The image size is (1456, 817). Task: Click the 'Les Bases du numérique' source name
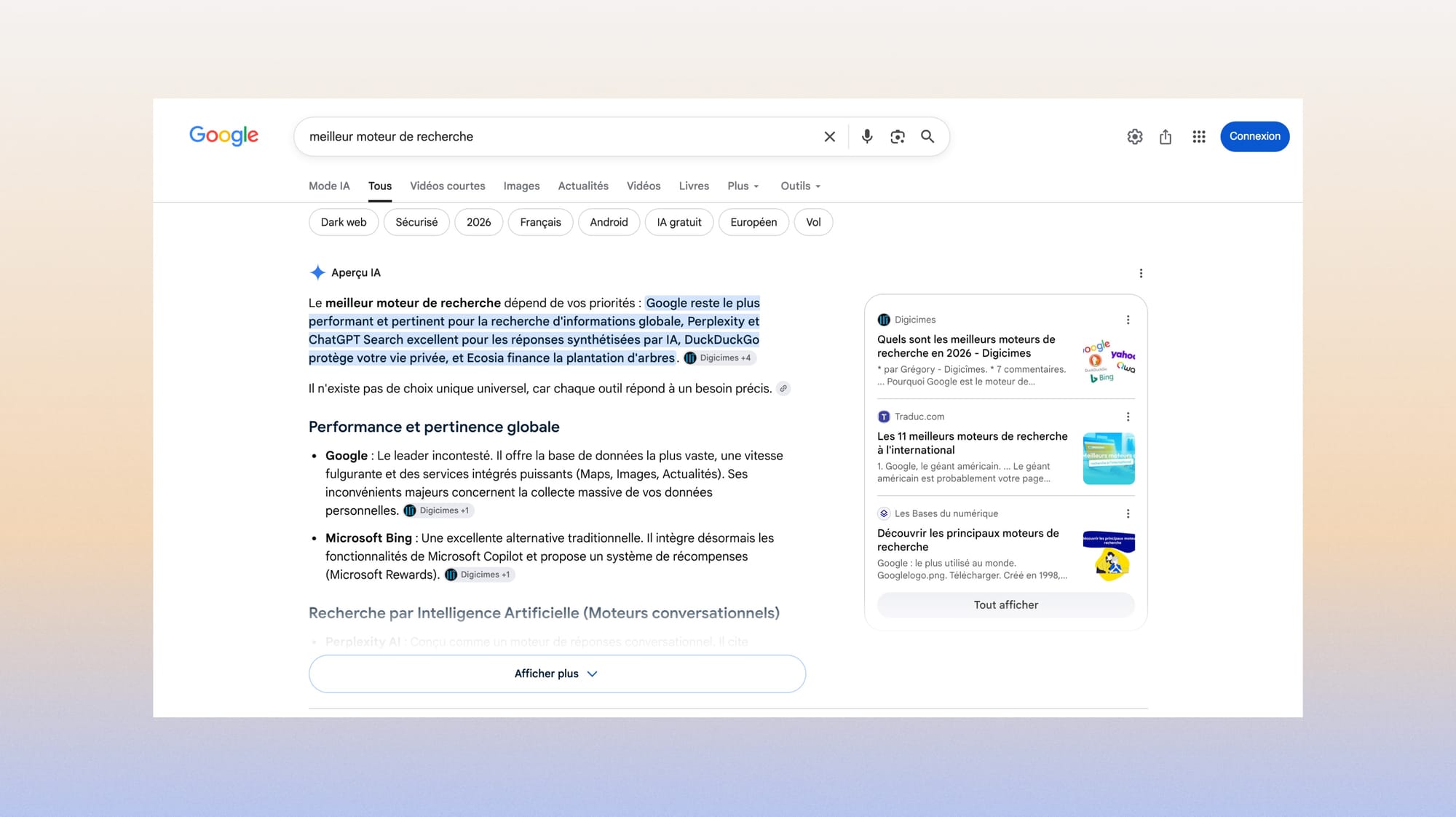point(946,513)
